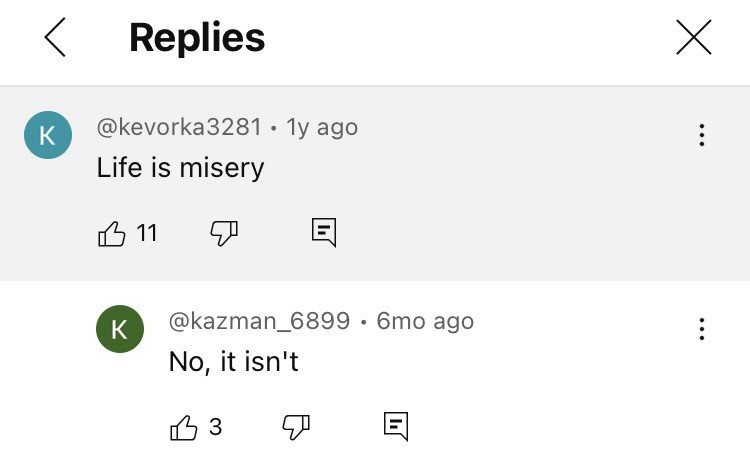Open options menu for kevorka3281's comment
This screenshot has width=750, height=463.
click(702, 135)
